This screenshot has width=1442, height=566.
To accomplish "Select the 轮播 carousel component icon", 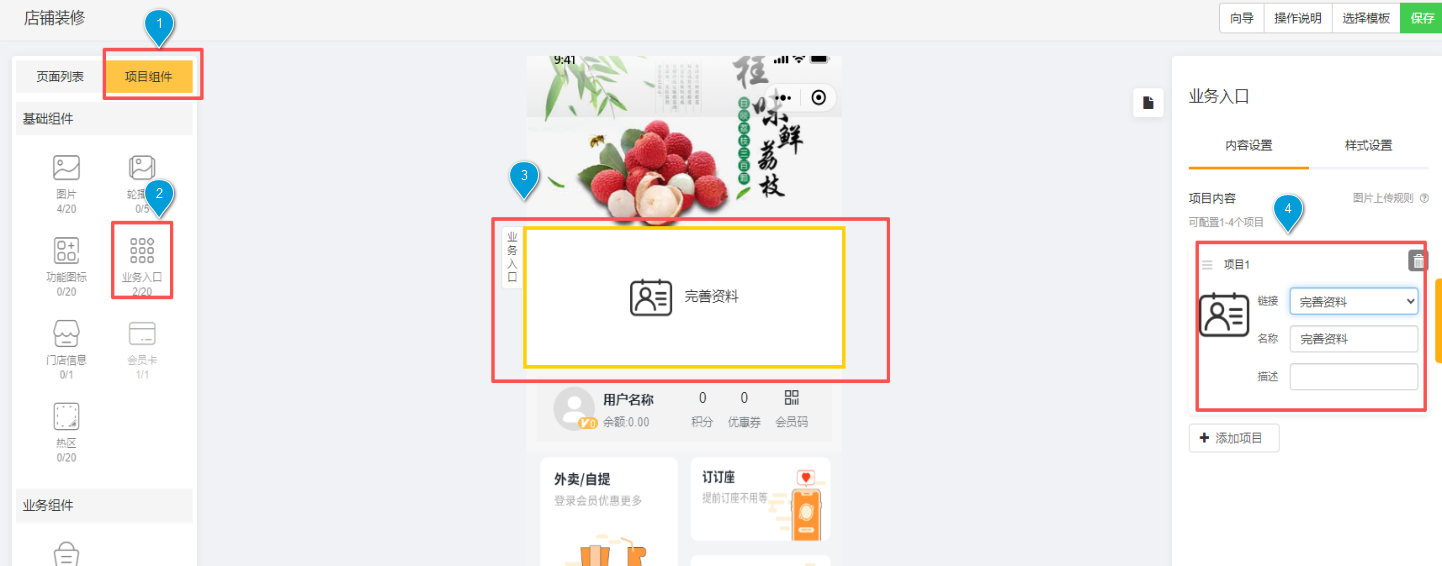I will (142, 167).
